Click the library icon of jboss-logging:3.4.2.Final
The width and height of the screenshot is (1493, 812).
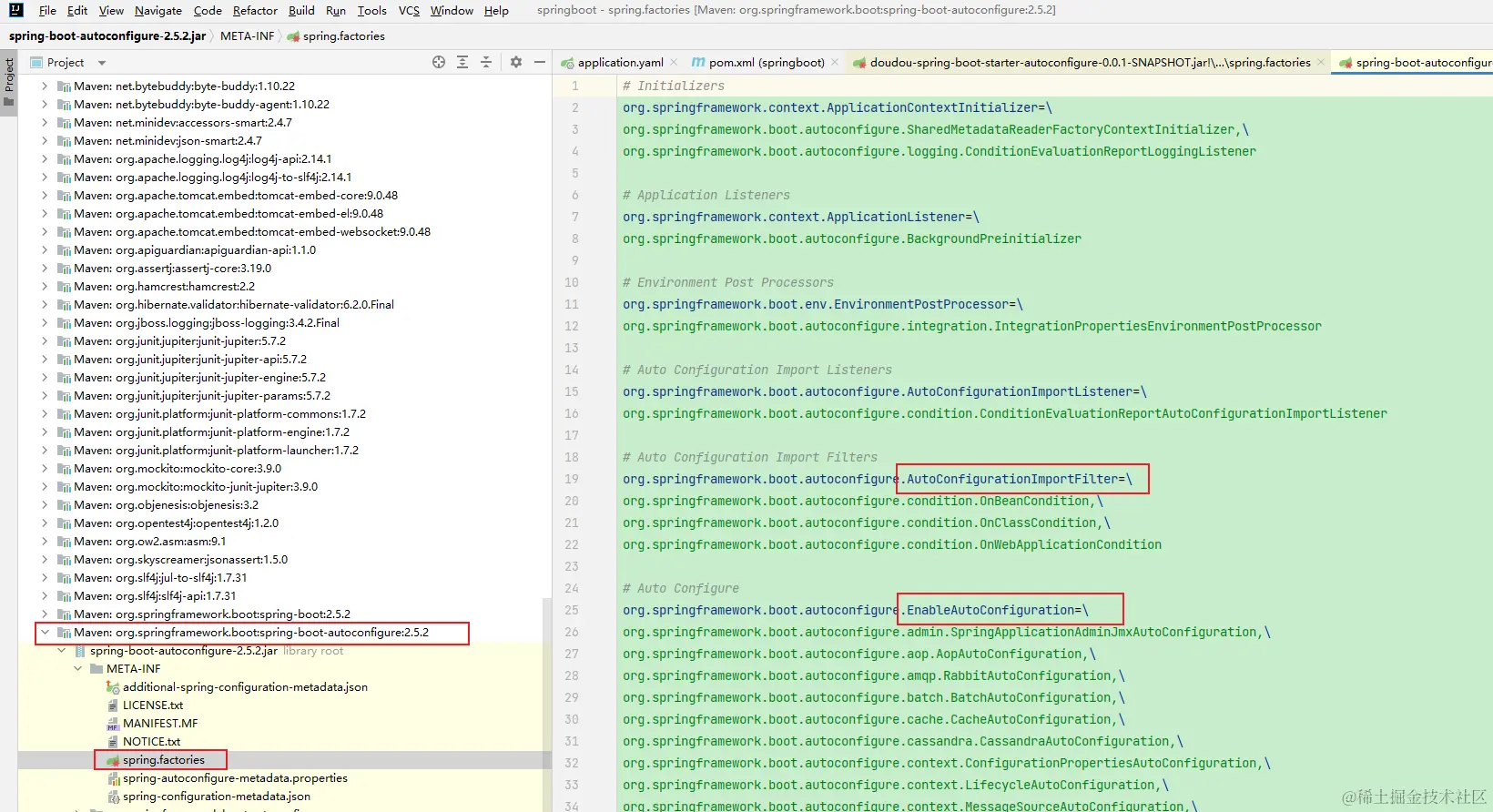(x=64, y=323)
